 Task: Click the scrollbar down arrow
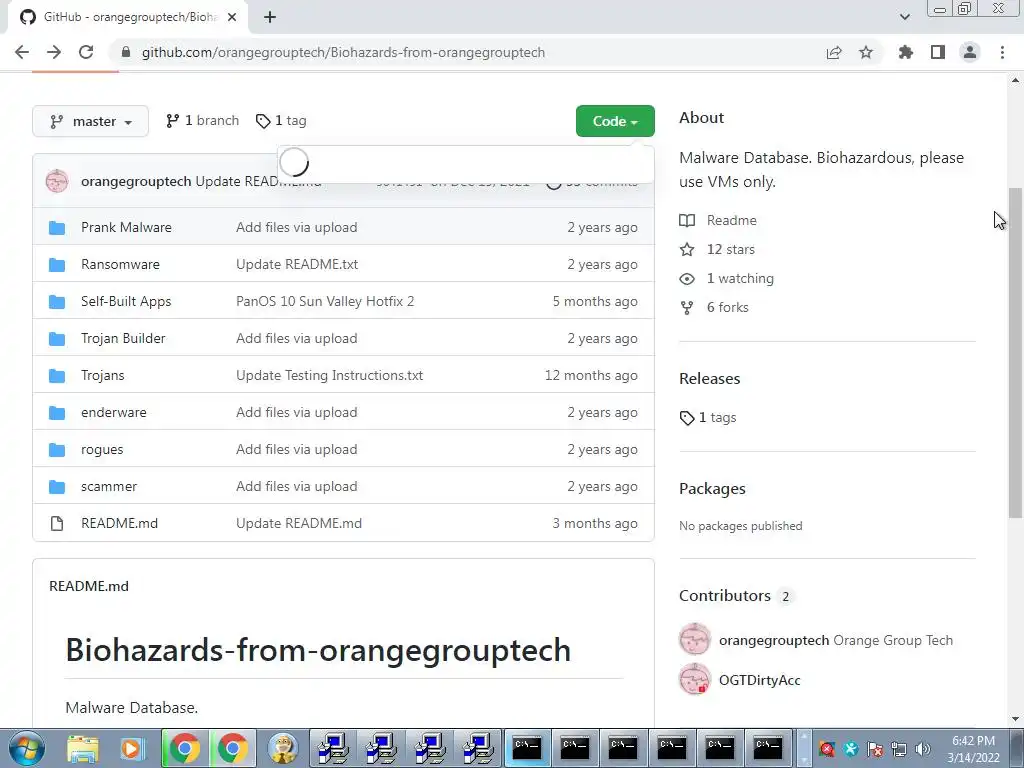coord(1015,719)
